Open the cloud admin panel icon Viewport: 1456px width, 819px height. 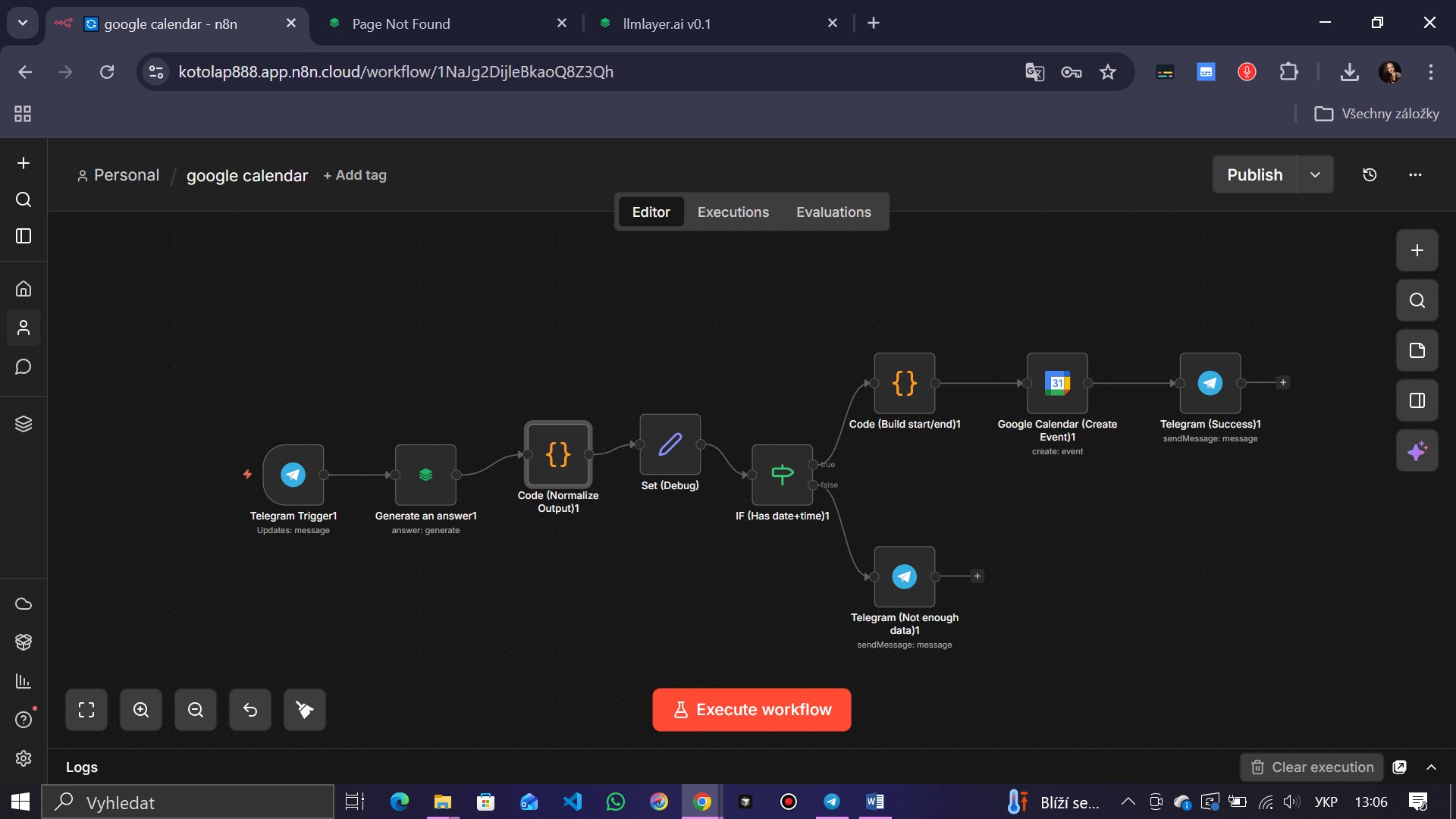tap(24, 604)
